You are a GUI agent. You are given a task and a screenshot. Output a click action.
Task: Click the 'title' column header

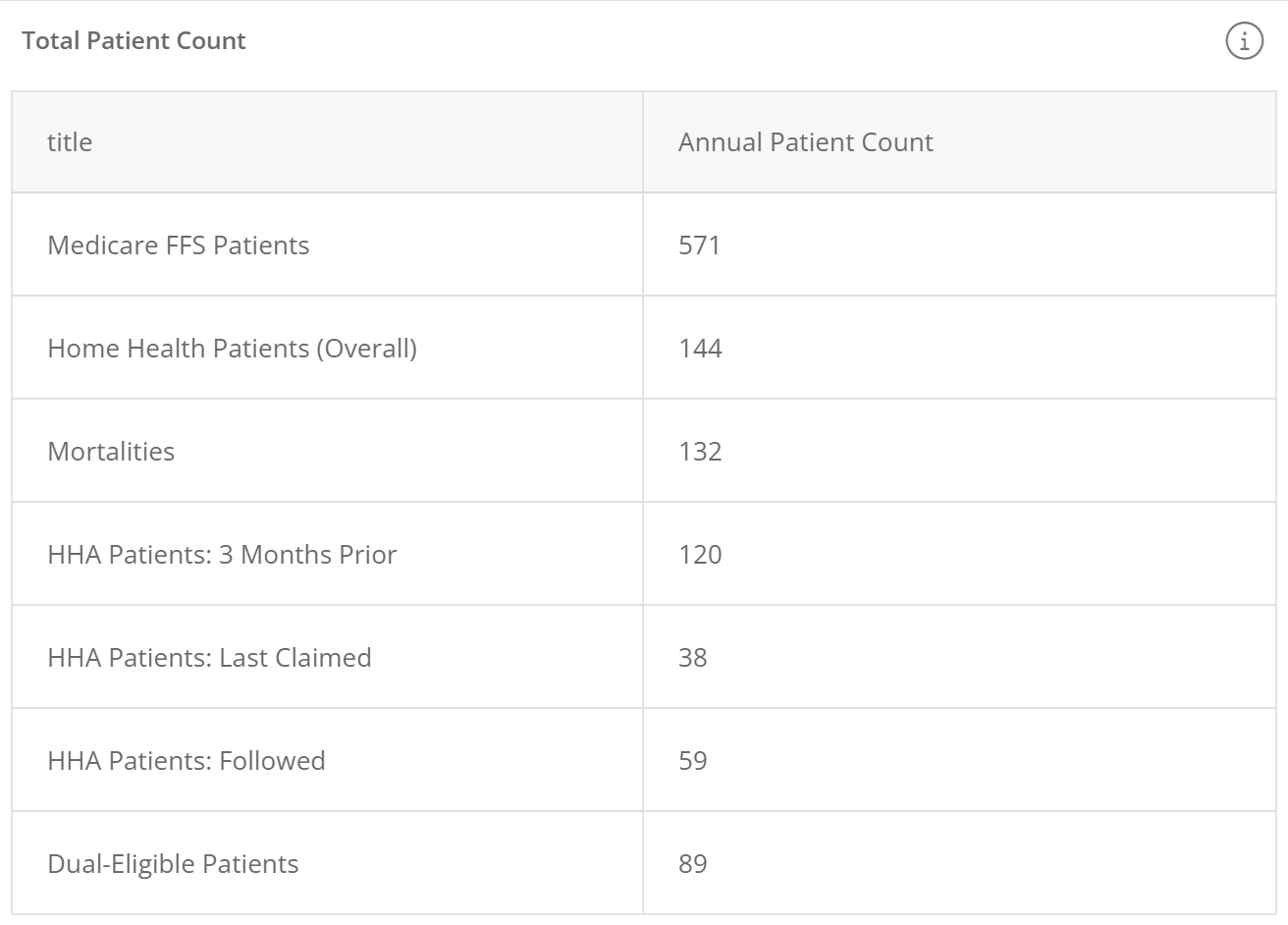point(70,142)
